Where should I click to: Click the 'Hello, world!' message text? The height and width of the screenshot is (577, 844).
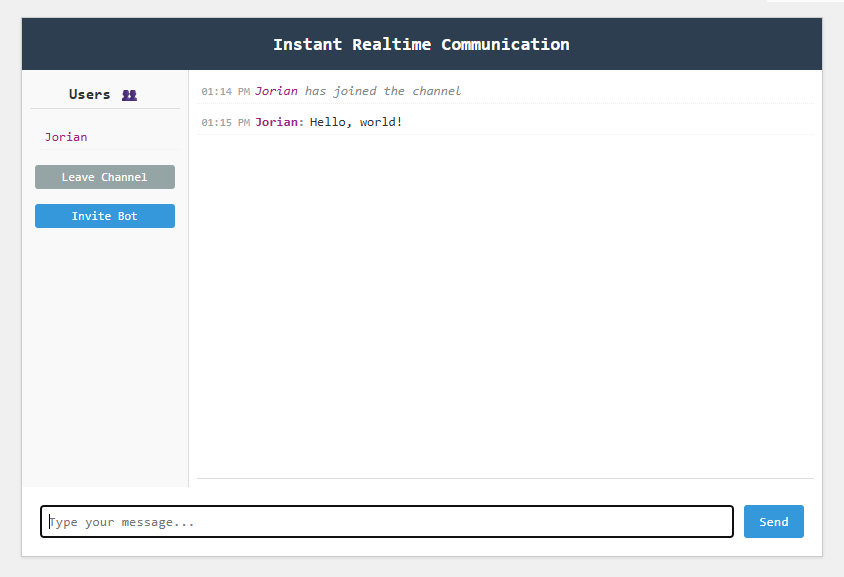click(356, 122)
